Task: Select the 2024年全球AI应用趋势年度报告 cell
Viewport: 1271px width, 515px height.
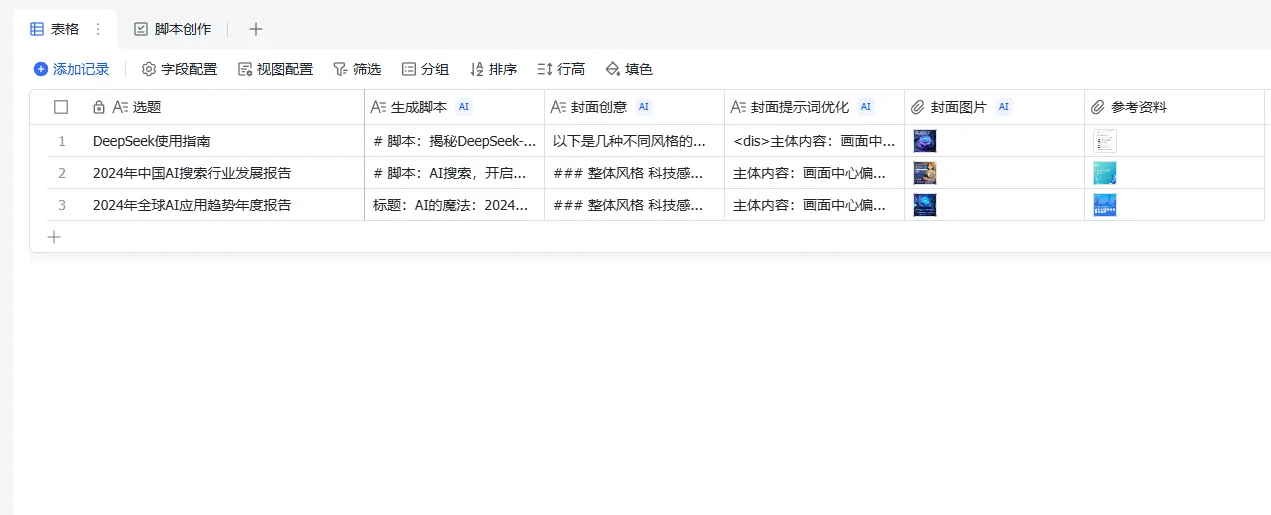Action: coord(226,205)
